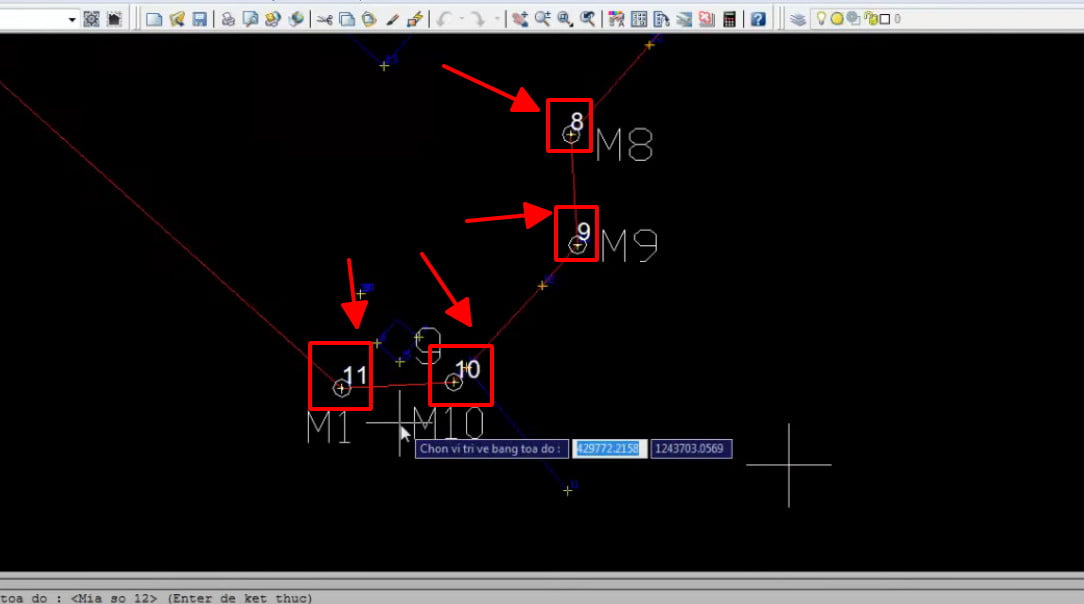Open the workspace settings gear icon
1084x604 pixels.
coord(91,19)
